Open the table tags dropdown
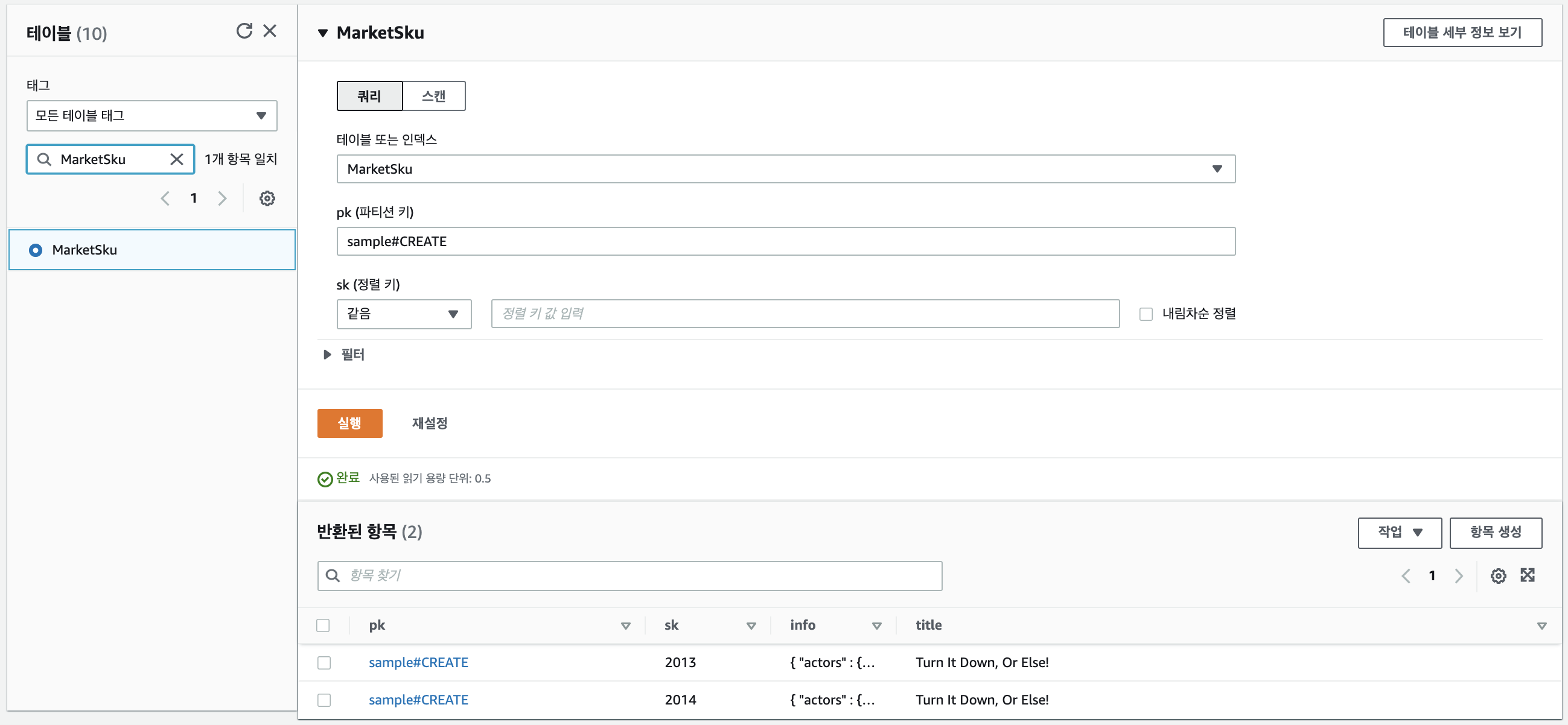The height and width of the screenshot is (725, 1568). coord(151,116)
